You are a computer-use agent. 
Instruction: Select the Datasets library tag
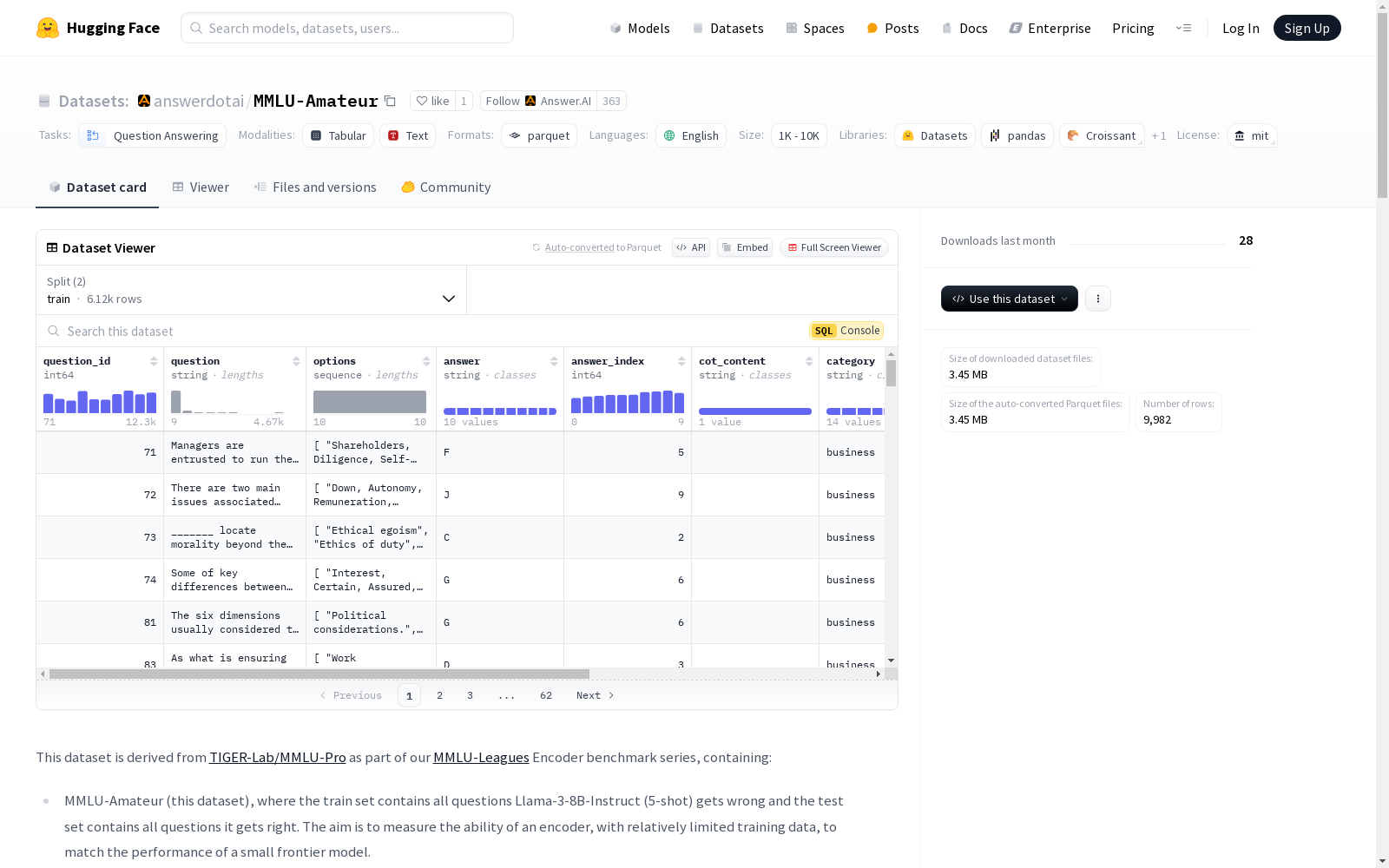point(935,135)
